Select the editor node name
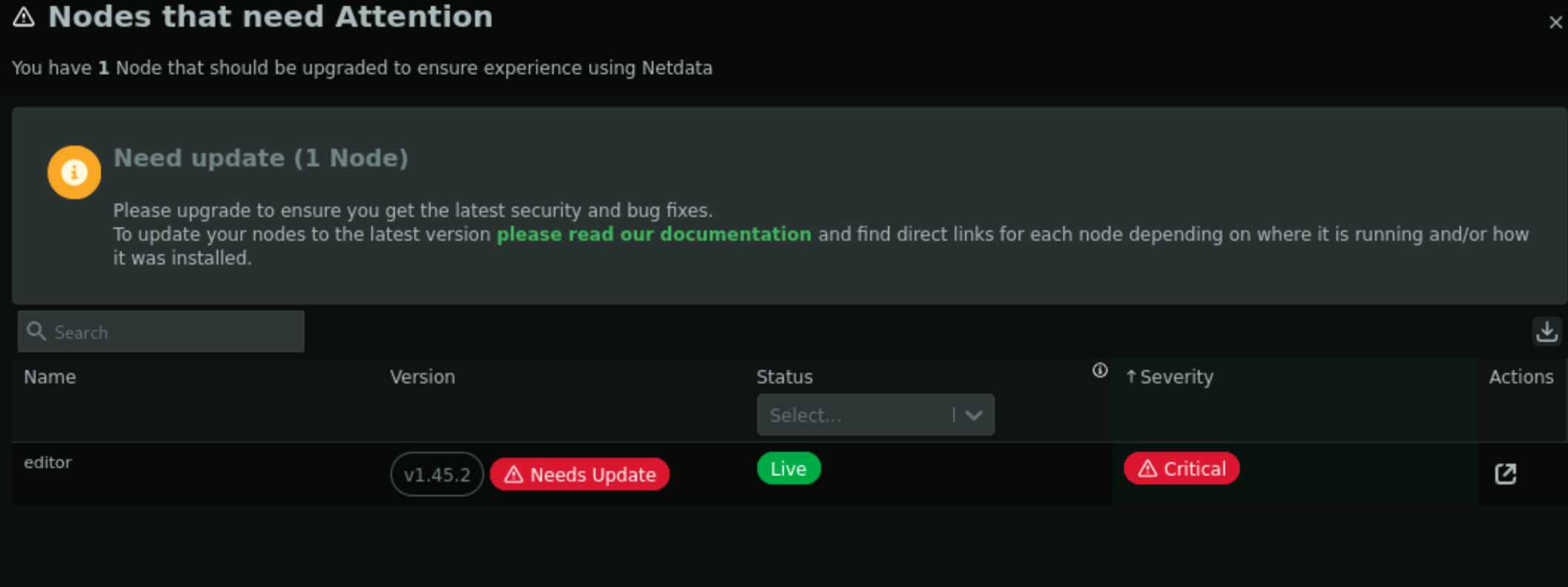This screenshot has width=1568, height=587. (48, 463)
